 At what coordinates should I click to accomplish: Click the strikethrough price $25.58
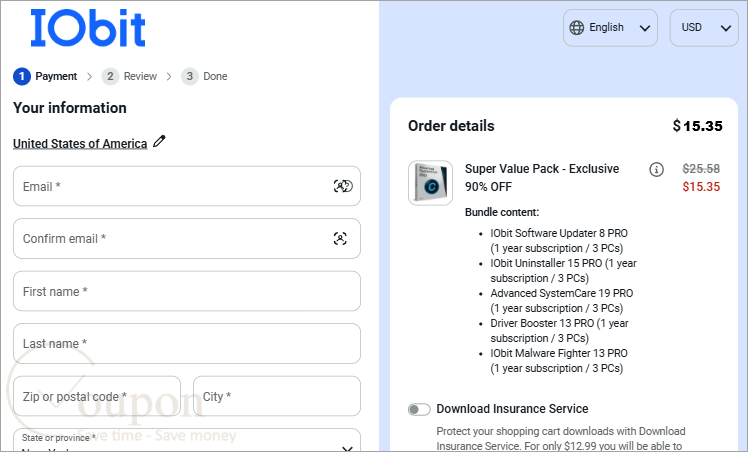701,168
